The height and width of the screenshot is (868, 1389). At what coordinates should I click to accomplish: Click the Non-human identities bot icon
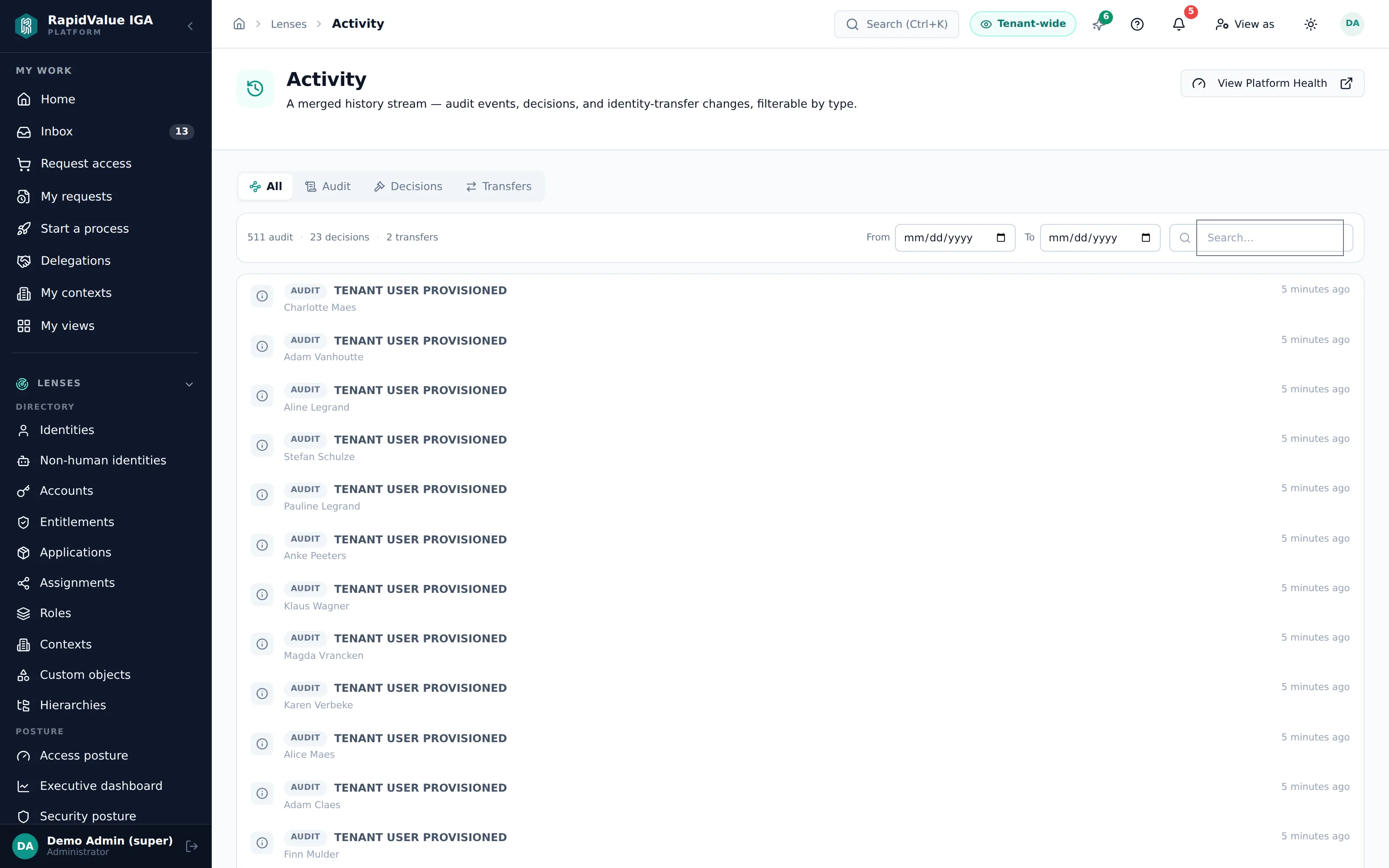(x=23, y=461)
